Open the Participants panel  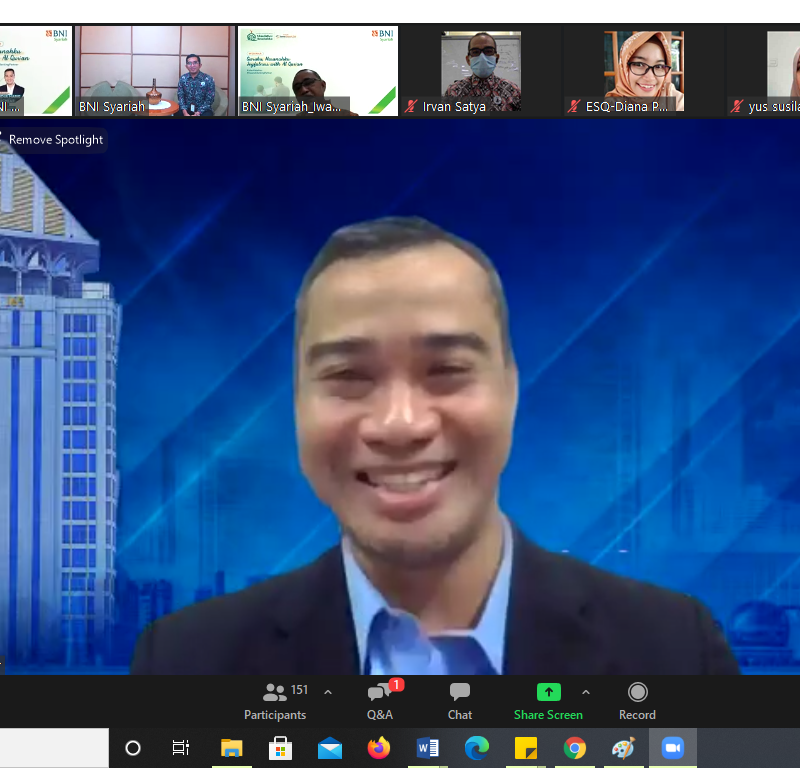(x=275, y=701)
